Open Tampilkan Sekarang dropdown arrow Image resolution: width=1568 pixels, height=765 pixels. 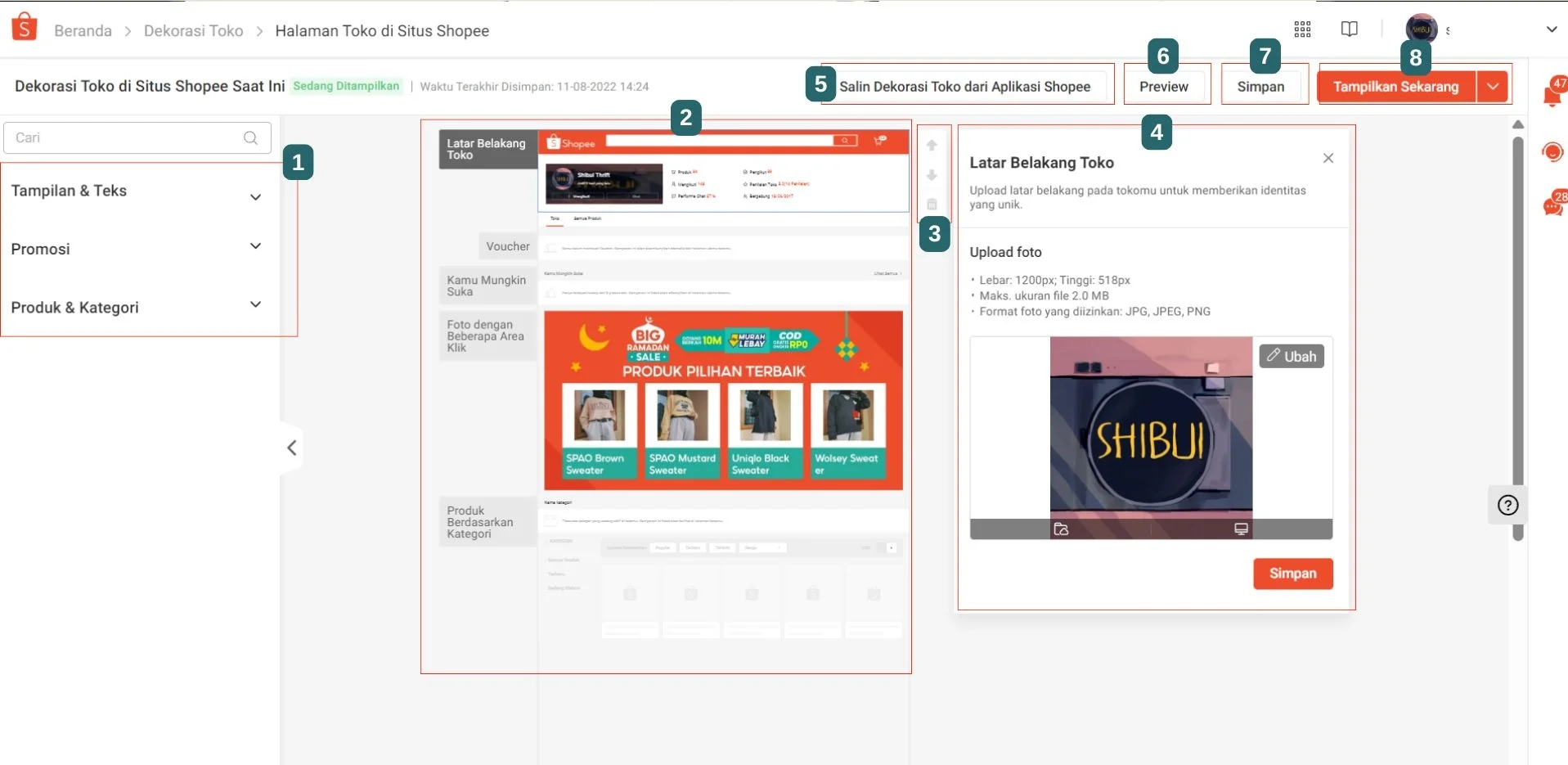(1494, 86)
